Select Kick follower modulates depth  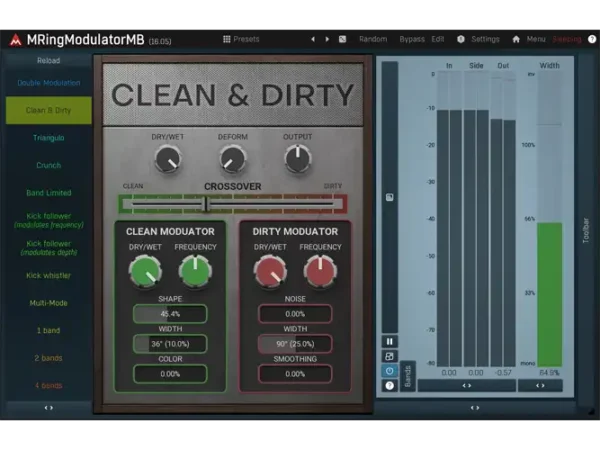(49, 248)
